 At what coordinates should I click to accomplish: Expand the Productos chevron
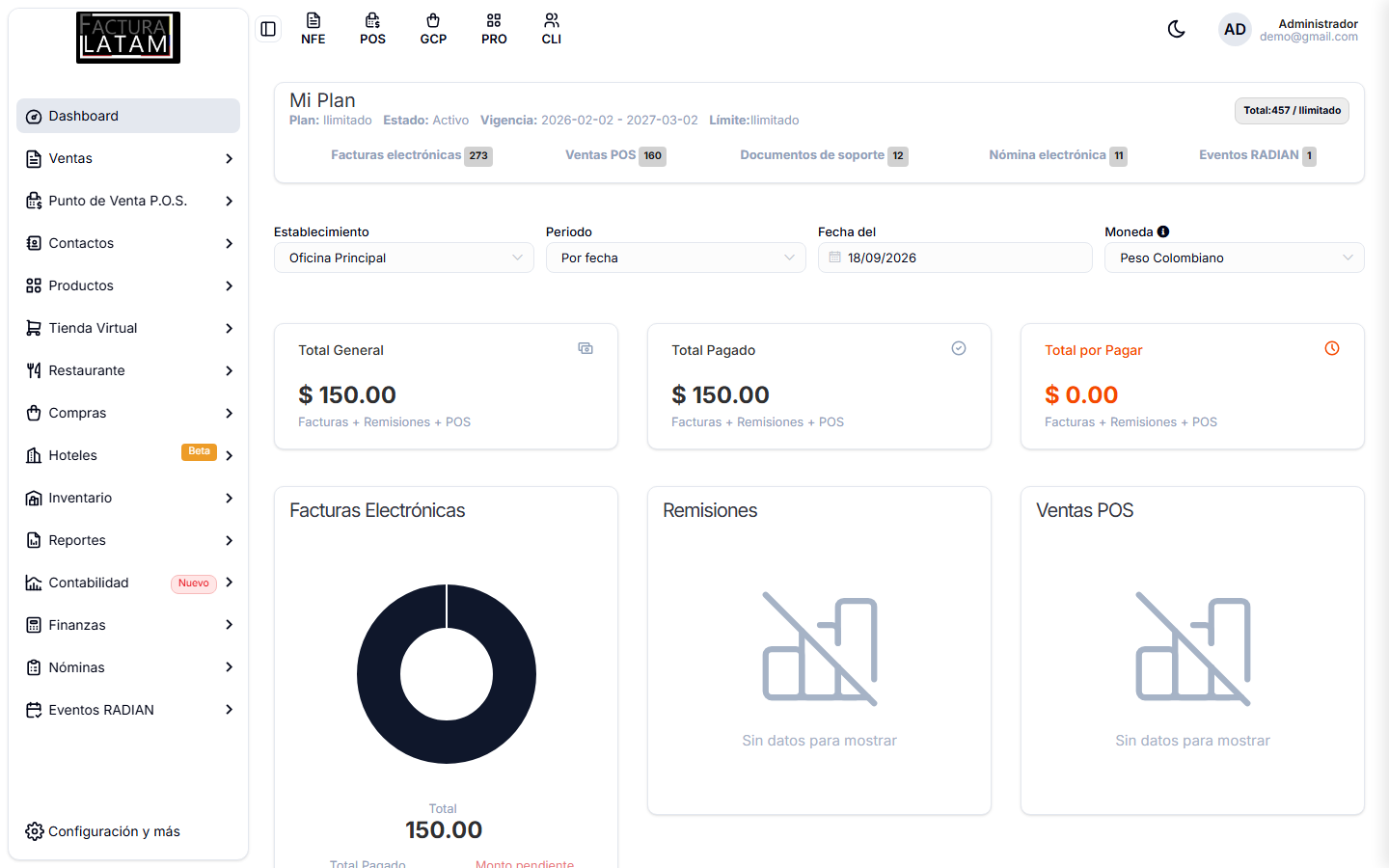[229, 285]
